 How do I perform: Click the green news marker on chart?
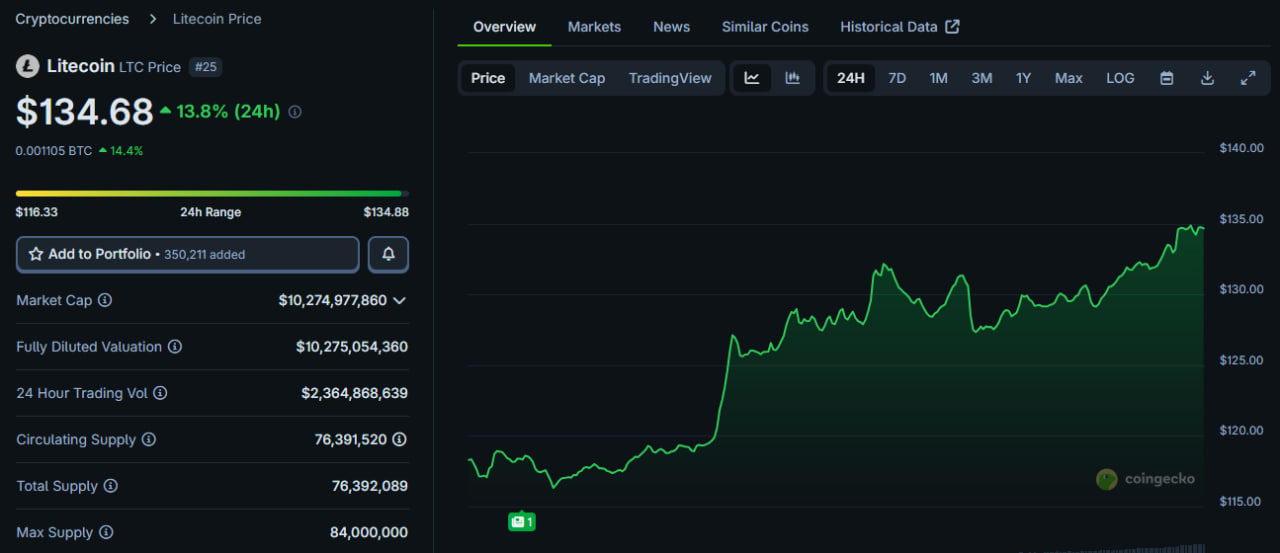point(521,521)
